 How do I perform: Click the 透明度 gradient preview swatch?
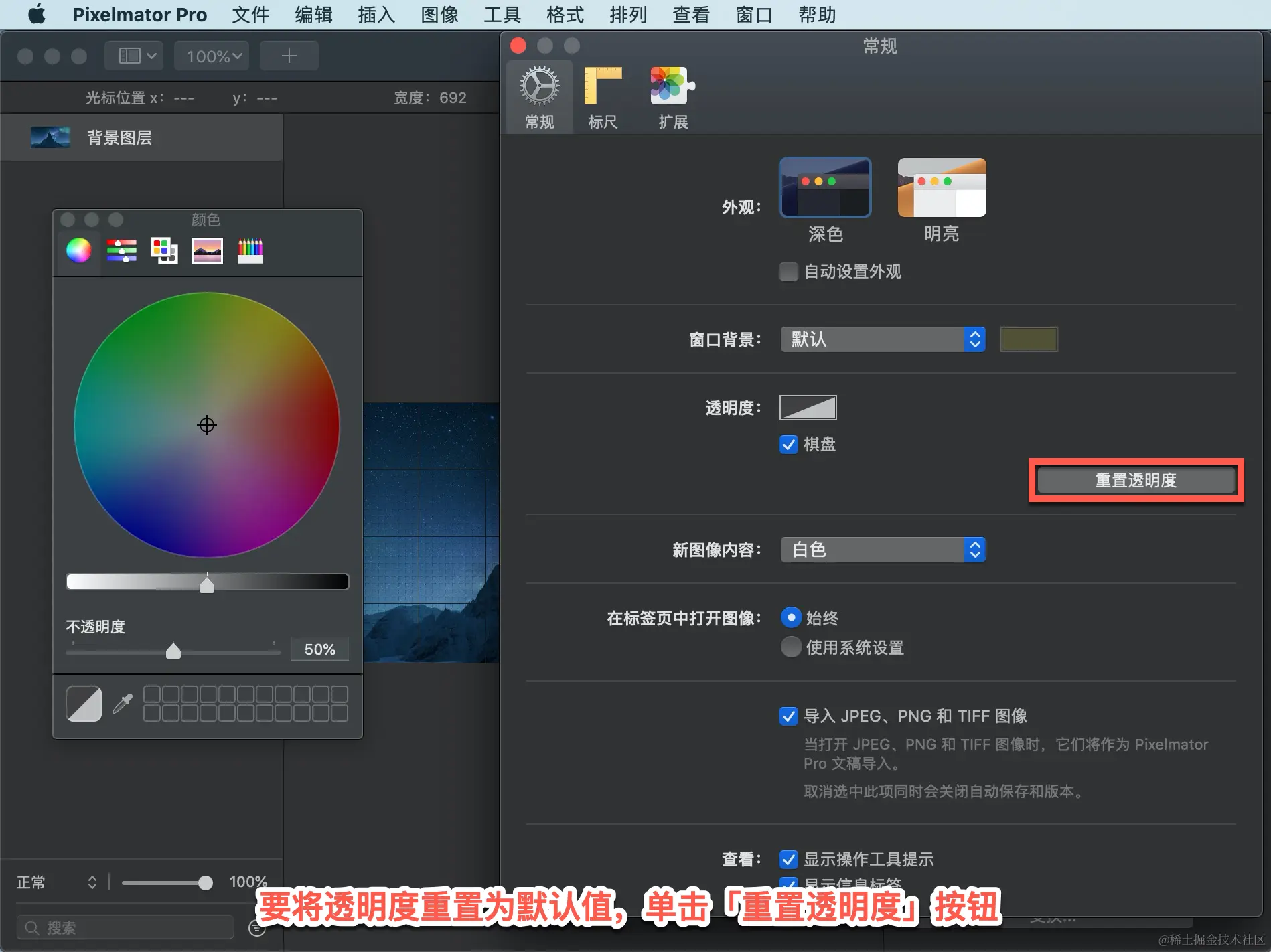coord(808,408)
